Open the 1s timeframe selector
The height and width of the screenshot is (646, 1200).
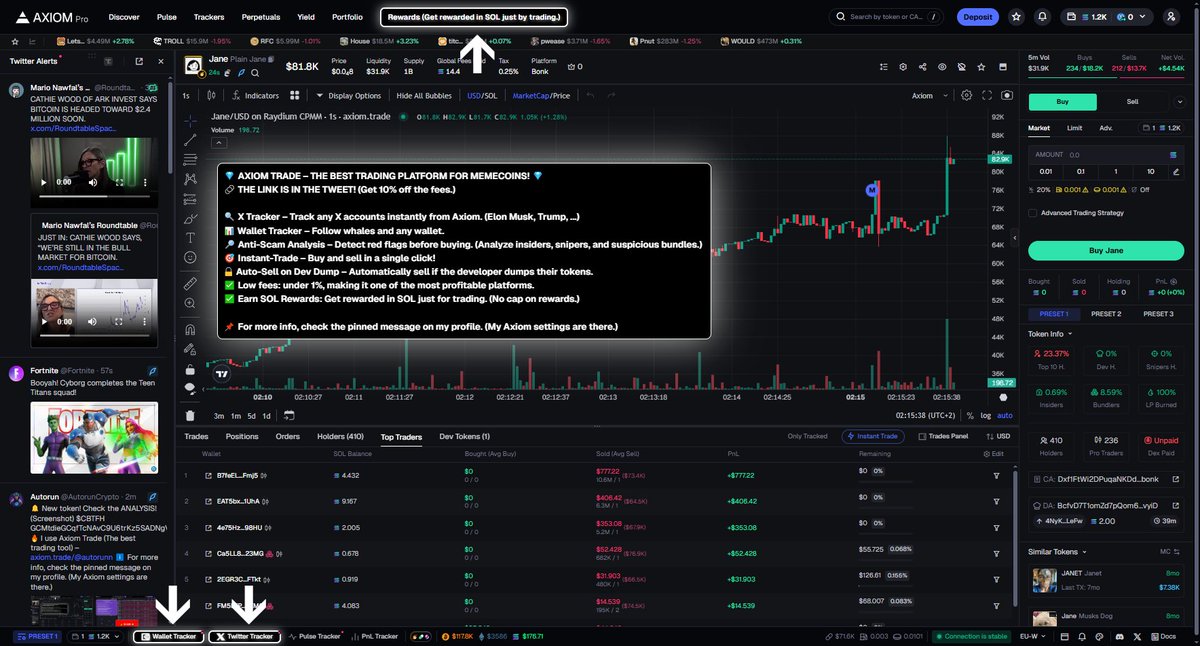coord(186,96)
